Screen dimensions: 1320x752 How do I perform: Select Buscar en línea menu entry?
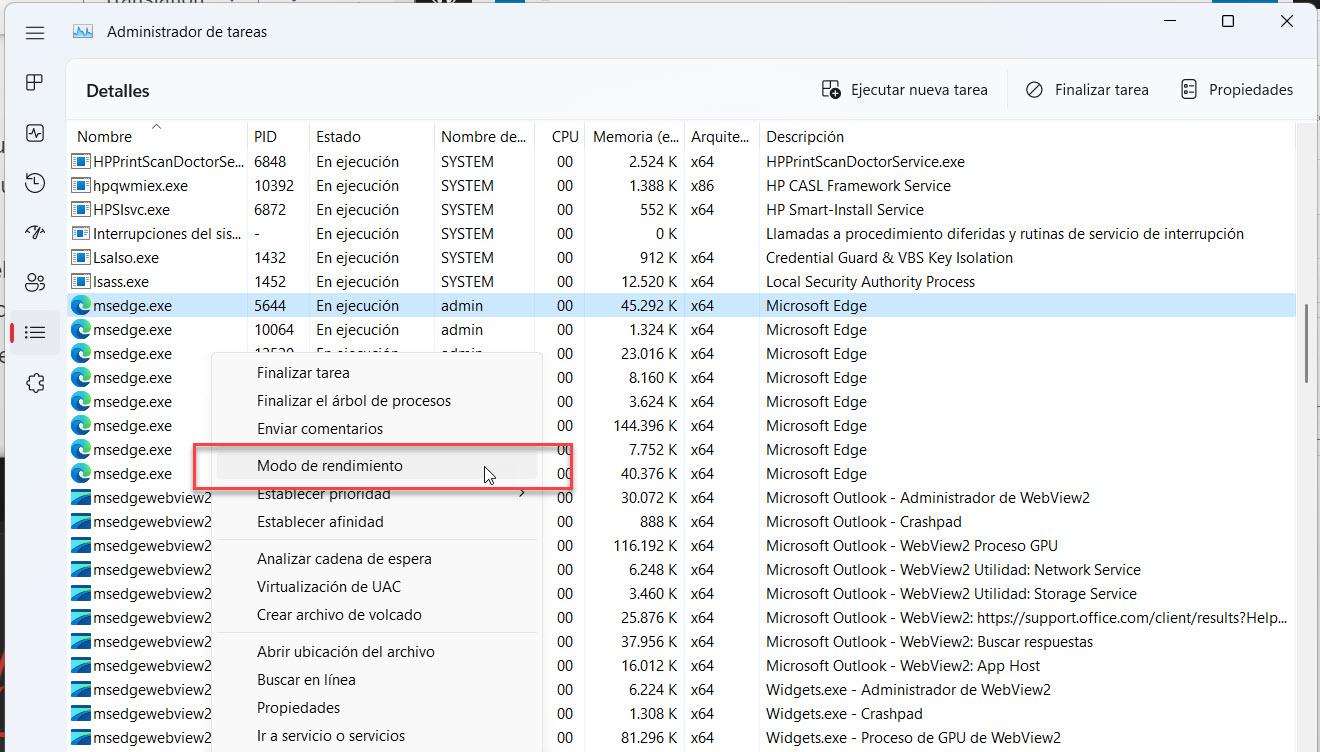tap(376, 680)
